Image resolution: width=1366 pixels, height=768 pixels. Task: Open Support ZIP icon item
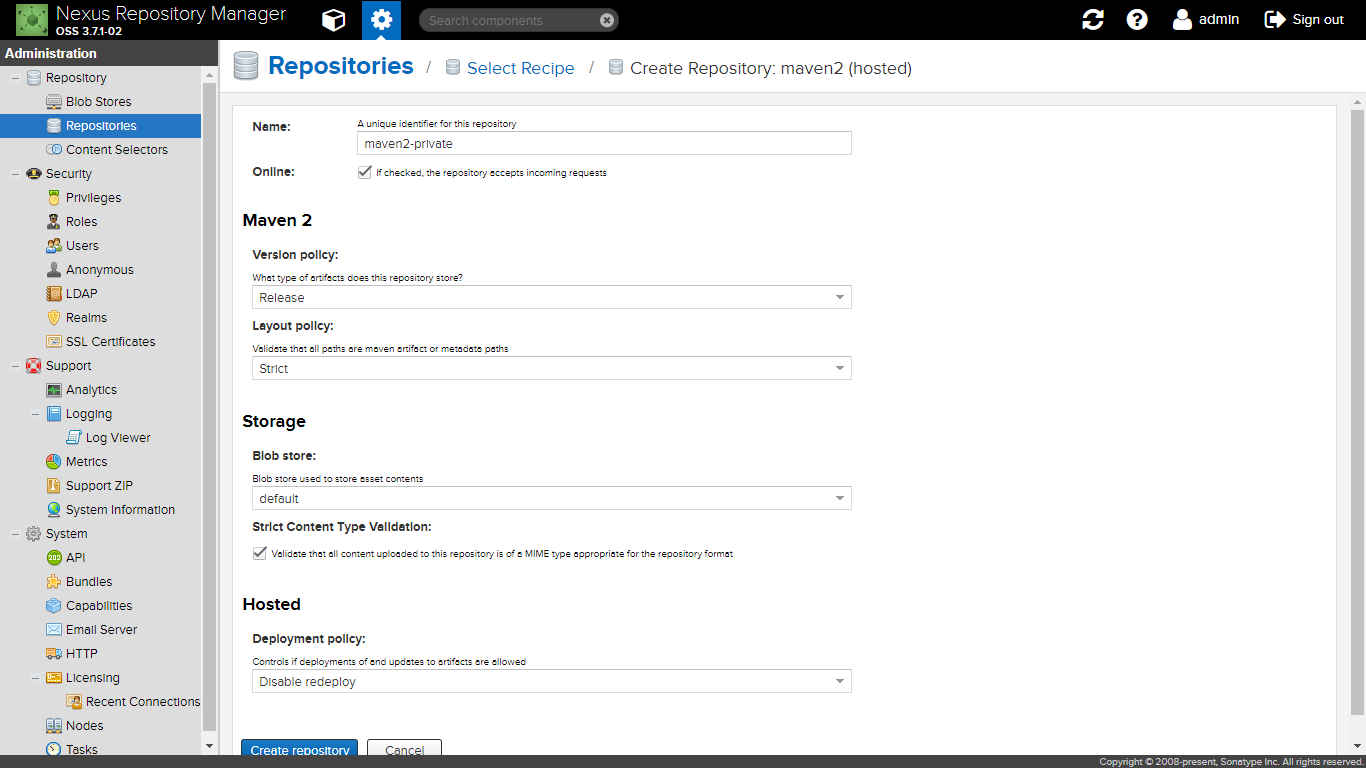54,486
